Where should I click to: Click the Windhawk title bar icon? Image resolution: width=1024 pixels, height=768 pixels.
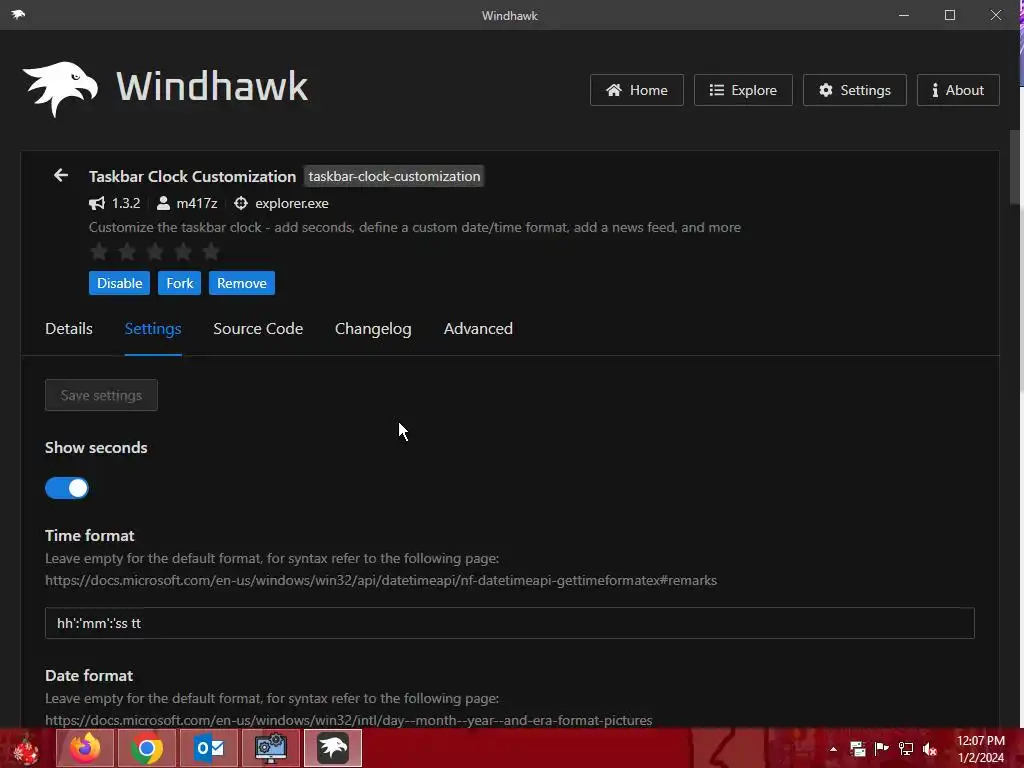pyautogui.click(x=18, y=14)
